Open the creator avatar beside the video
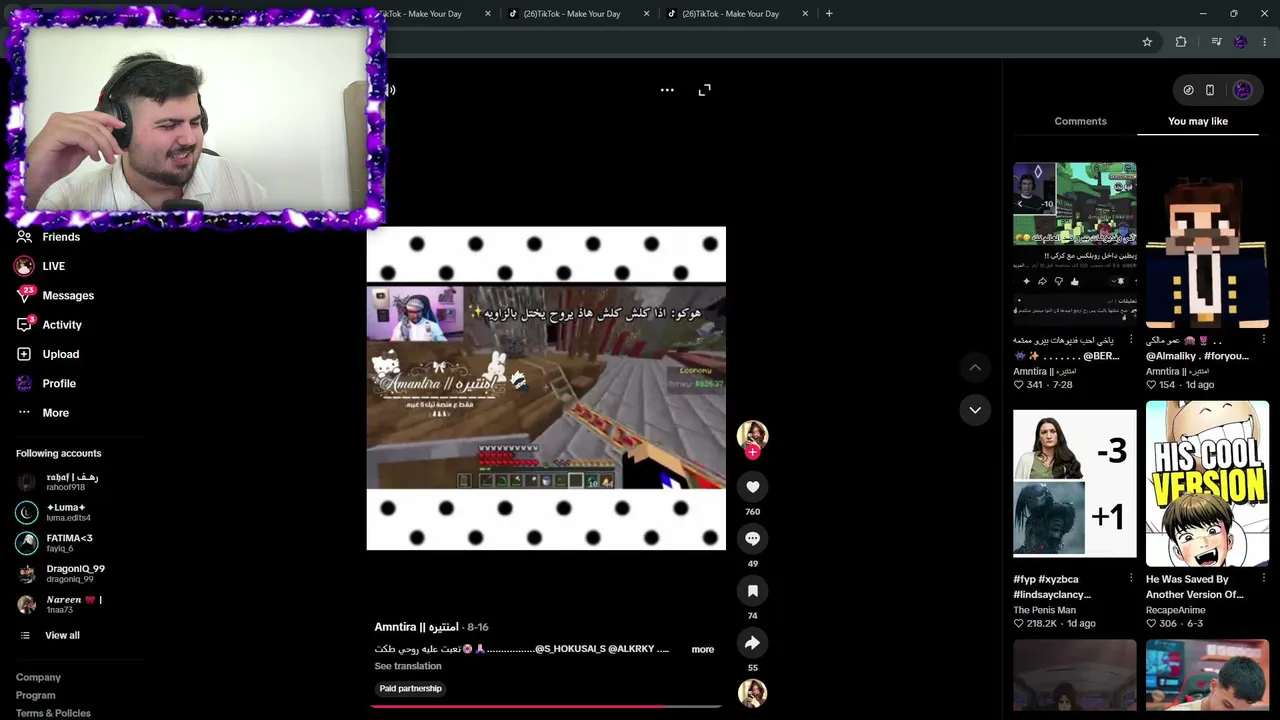Screen dimensions: 1280x720 752,434
